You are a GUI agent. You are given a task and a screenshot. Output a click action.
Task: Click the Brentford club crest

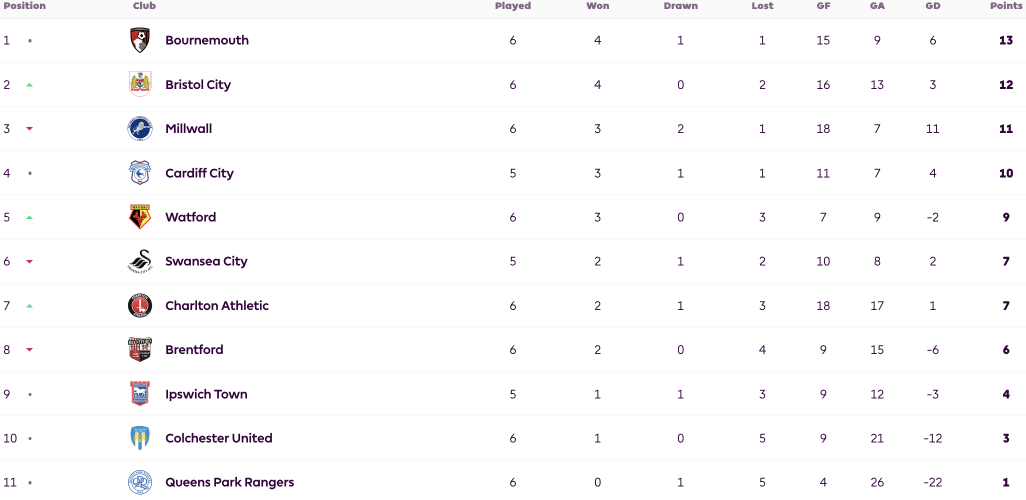(x=140, y=349)
